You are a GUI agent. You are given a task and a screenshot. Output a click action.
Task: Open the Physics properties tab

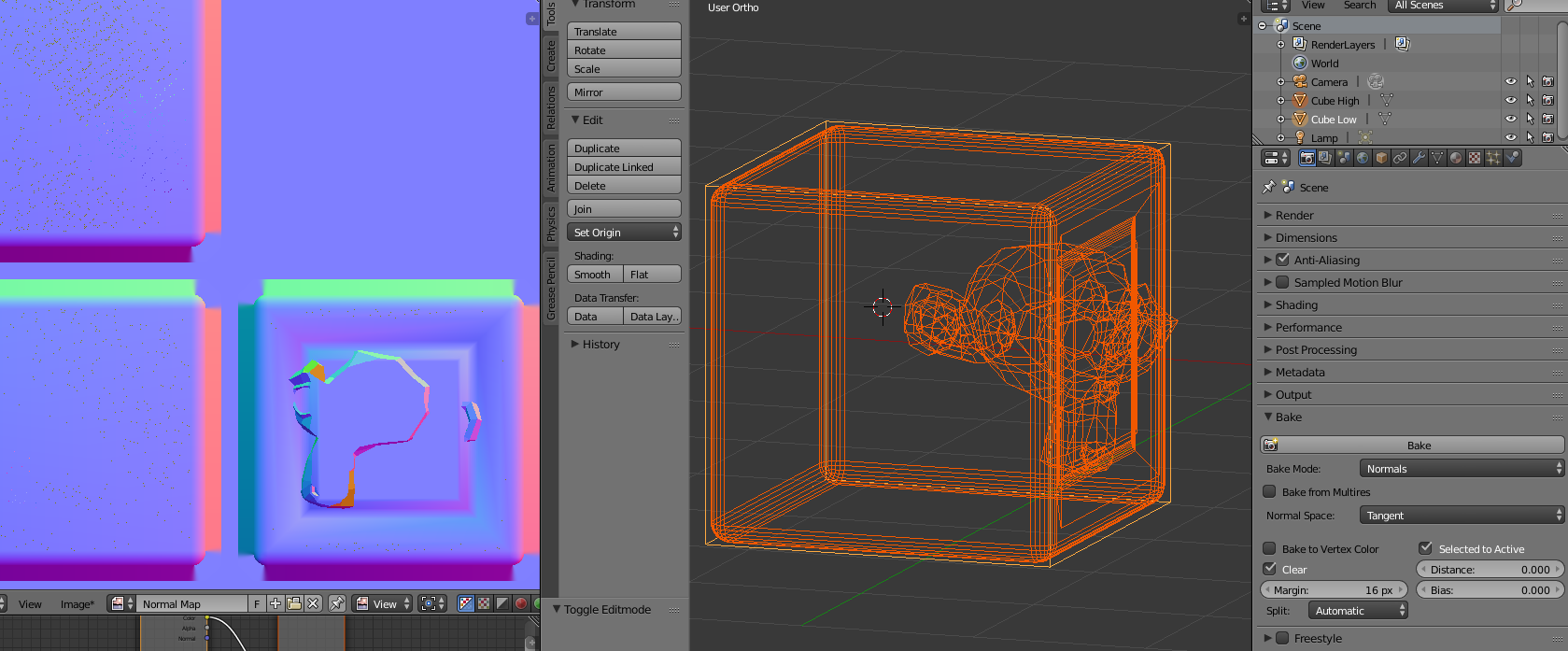[x=1512, y=158]
